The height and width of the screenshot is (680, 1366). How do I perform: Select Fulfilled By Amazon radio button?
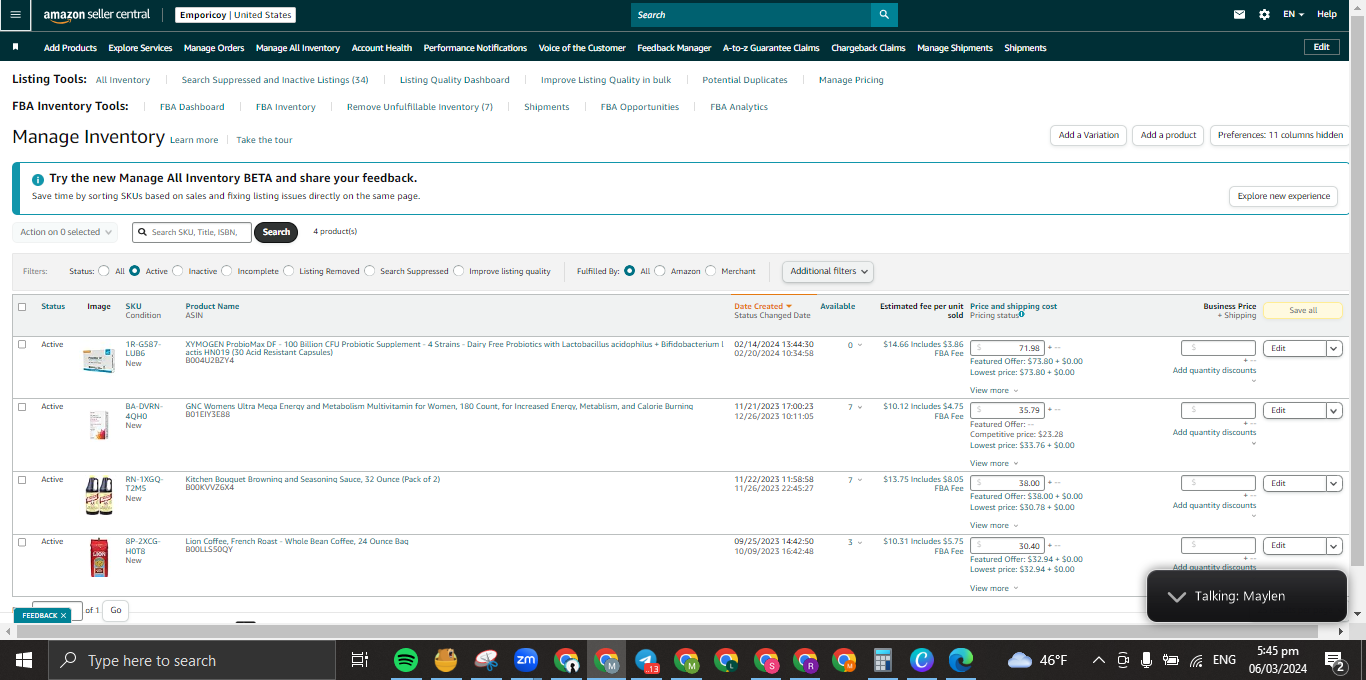pos(660,271)
